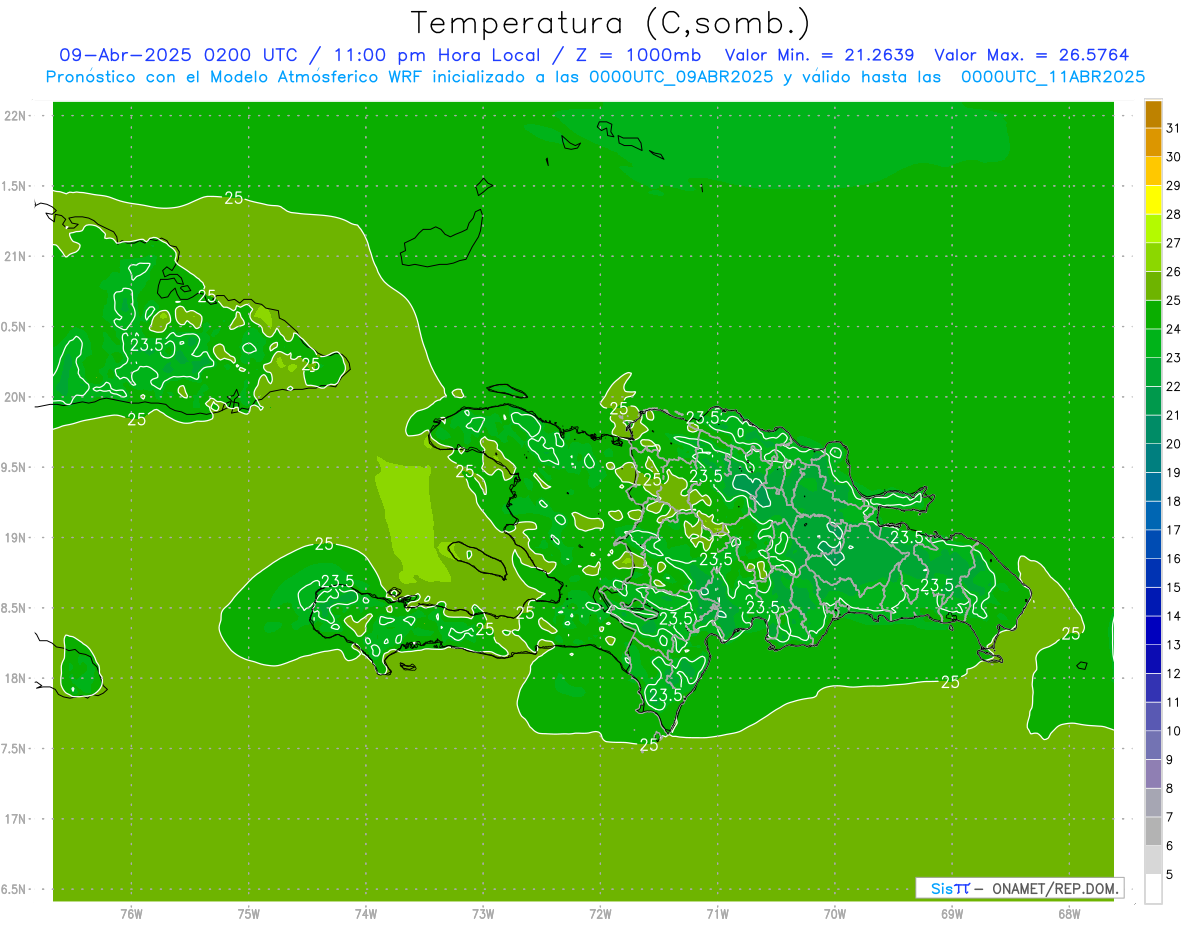Click the "18N" latitude label
Viewport: 1200px width, 927px height.
pyautogui.click(x=17, y=678)
